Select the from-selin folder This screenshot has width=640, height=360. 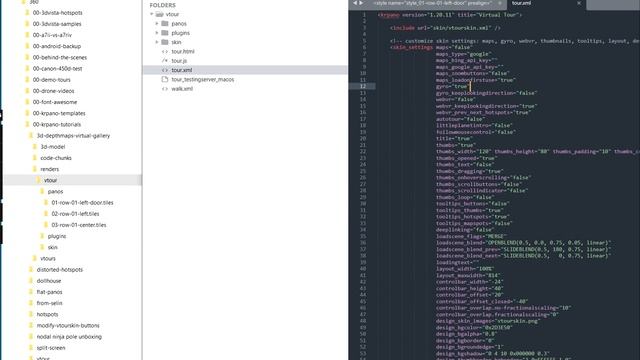click(x=49, y=303)
